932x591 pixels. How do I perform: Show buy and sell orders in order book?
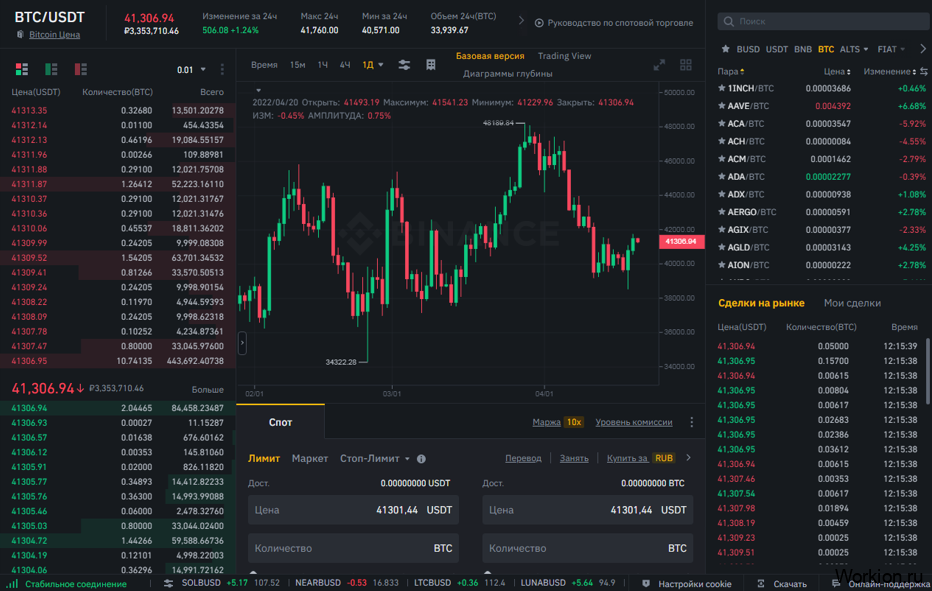(x=21, y=69)
